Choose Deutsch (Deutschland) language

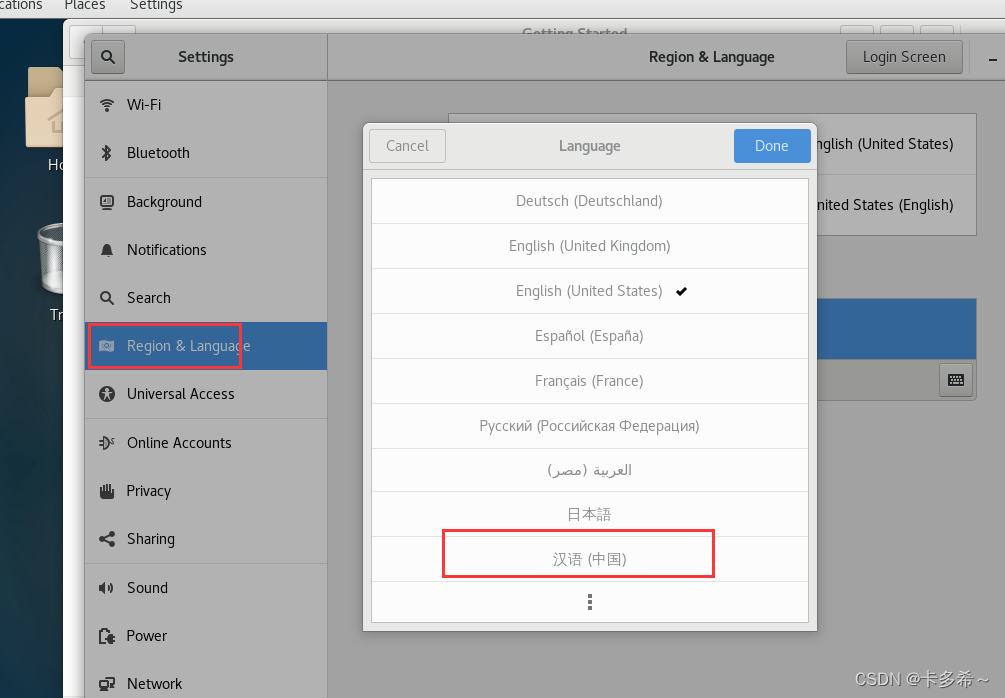pyautogui.click(x=590, y=201)
